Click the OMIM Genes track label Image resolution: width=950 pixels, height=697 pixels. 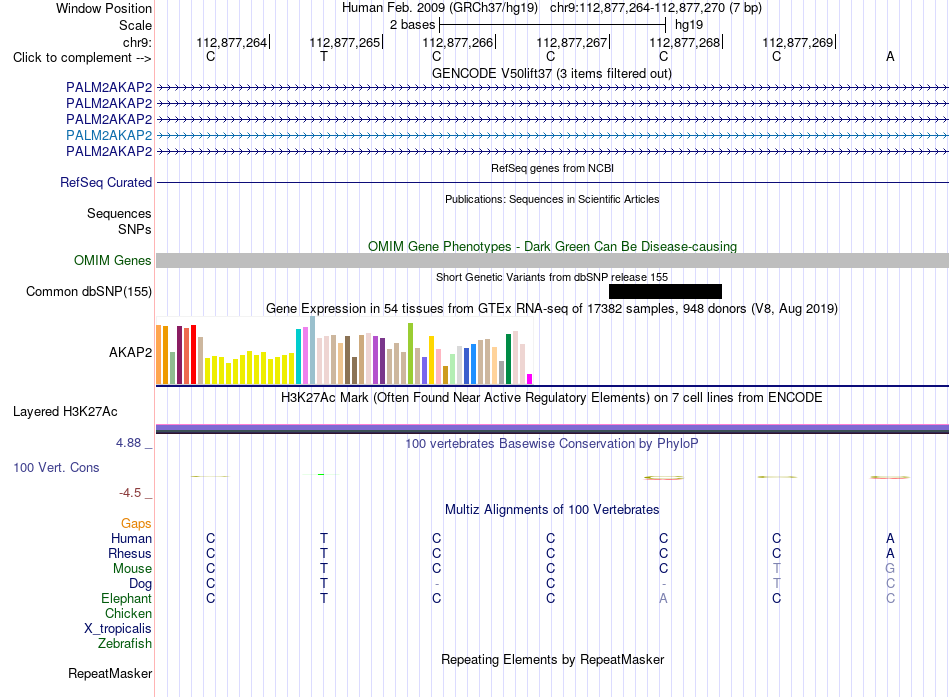coord(113,261)
